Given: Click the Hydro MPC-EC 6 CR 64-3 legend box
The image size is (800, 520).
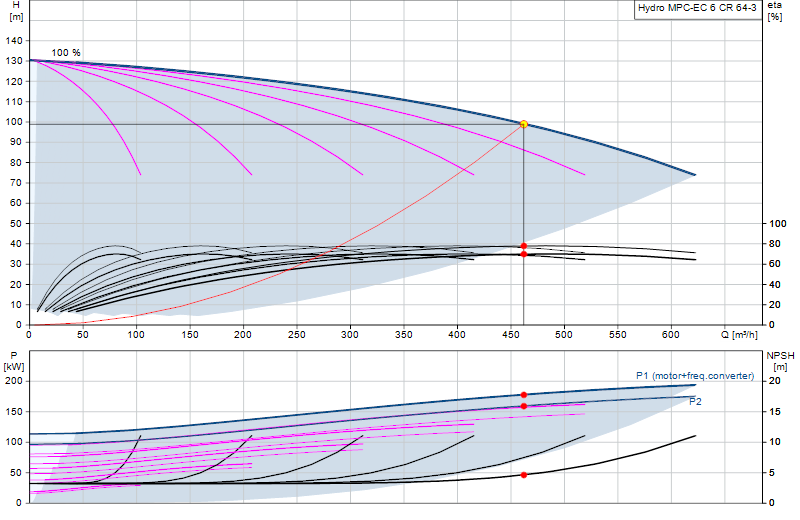Looking at the screenshot, I should click(697, 9).
